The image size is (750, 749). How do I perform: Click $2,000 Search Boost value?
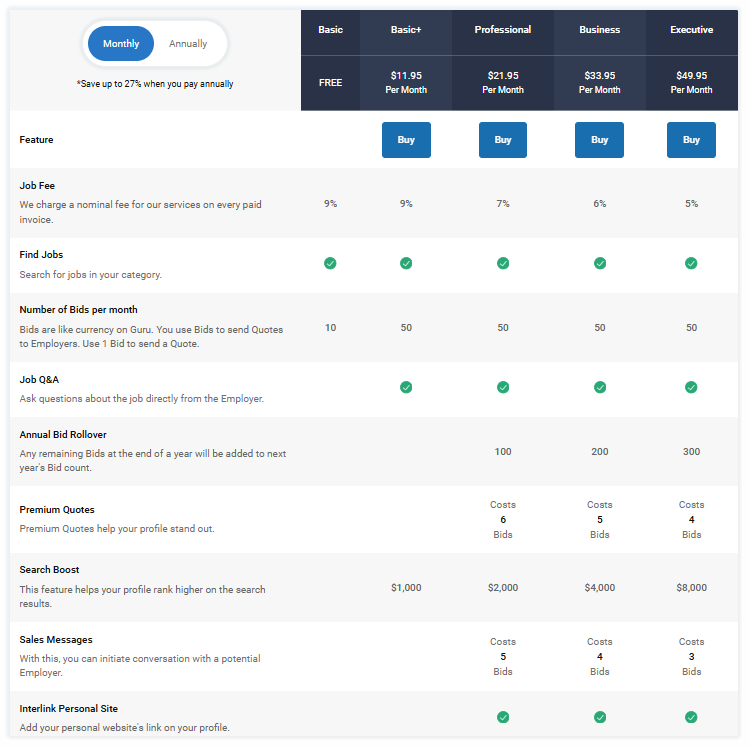503,587
